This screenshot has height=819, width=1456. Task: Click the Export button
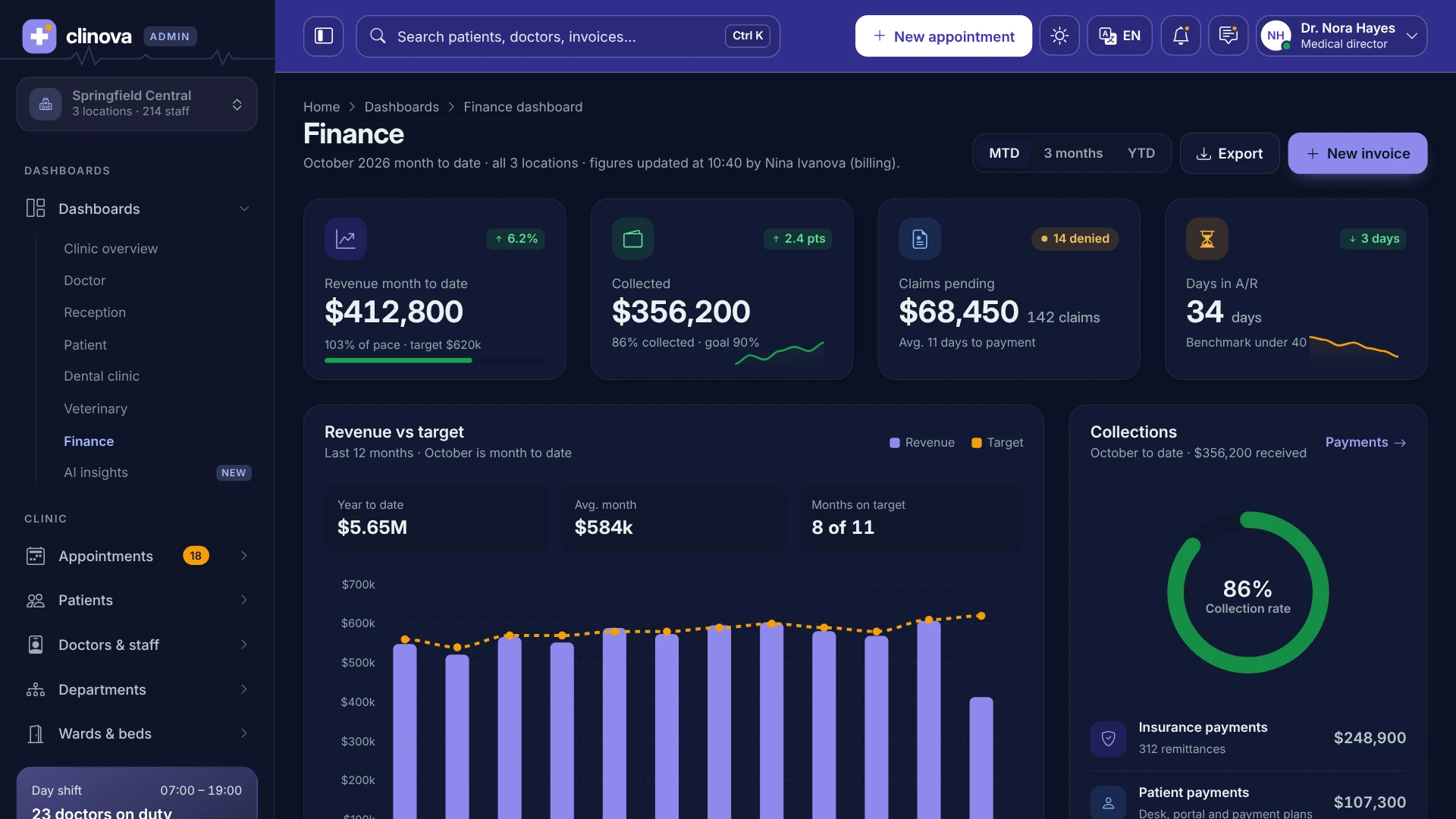pyautogui.click(x=1229, y=153)
